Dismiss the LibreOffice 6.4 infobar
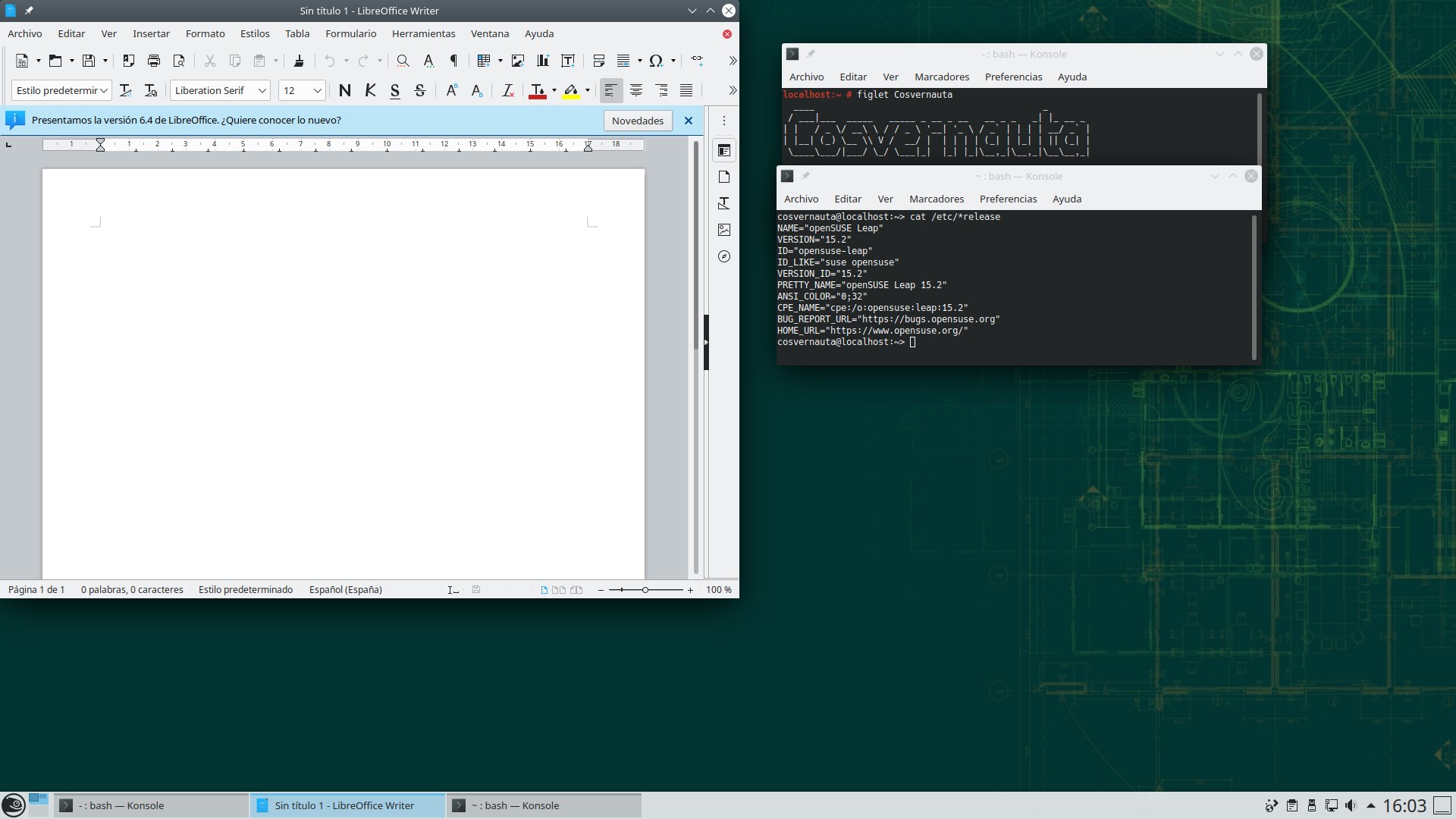Viewport: 1456px width, 819px height. coord(689,121)
